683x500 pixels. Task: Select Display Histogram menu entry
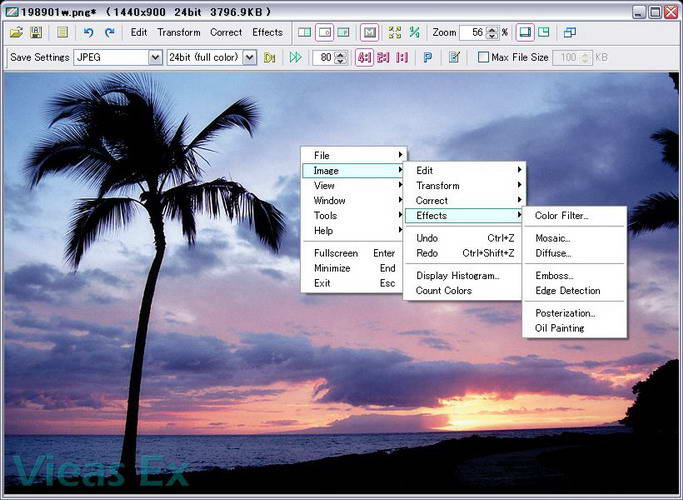(458, 276)
